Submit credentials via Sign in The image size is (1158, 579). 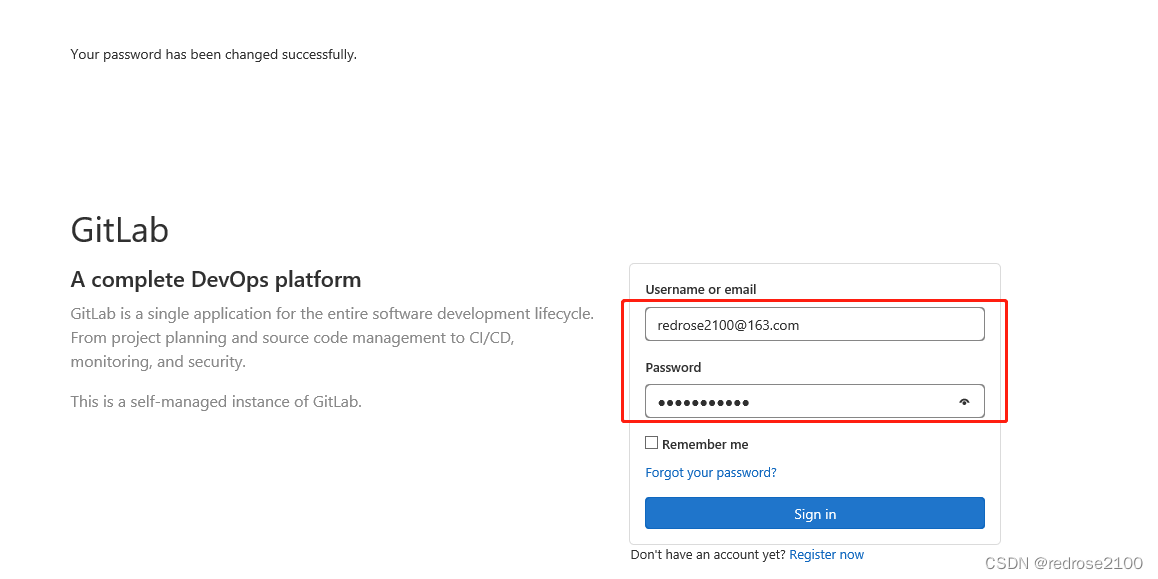(814, 512)
